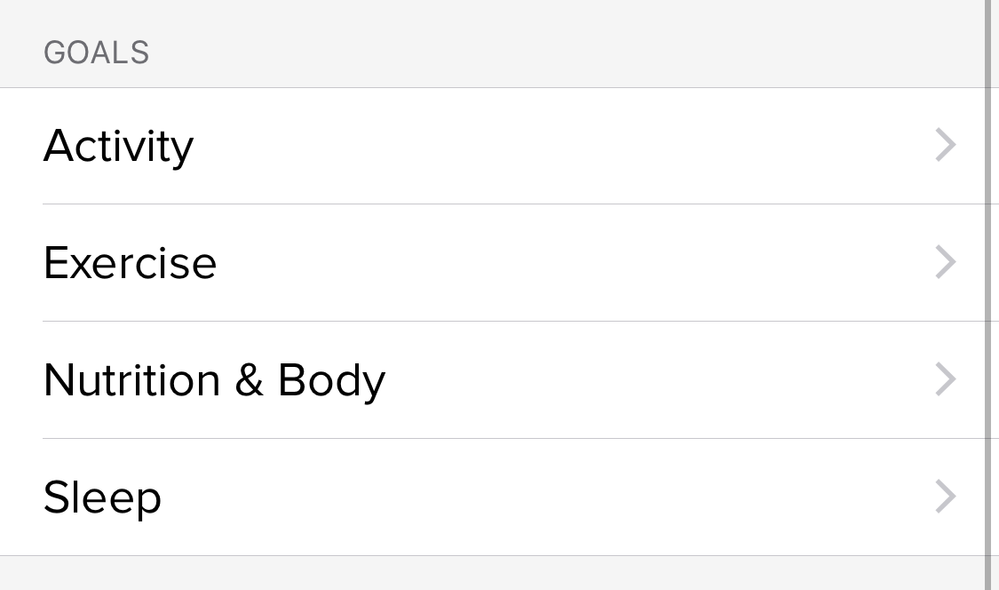Viewport: 999px width, 590px height.
Task: Click the chevron icon on Activity row
Action: 945,146
